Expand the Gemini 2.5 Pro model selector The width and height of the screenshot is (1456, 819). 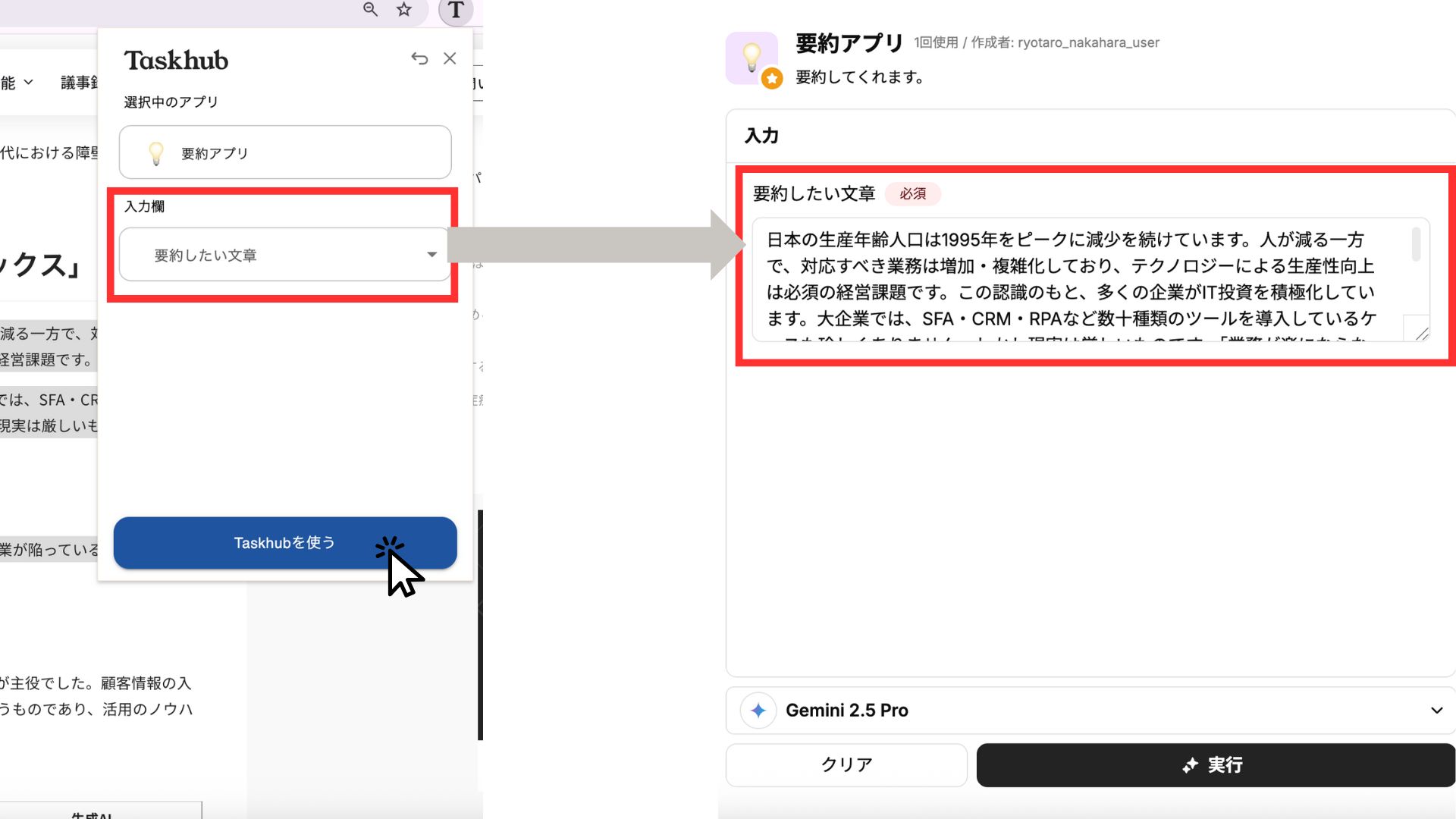pyautogui.click(x=1436, y=711)
